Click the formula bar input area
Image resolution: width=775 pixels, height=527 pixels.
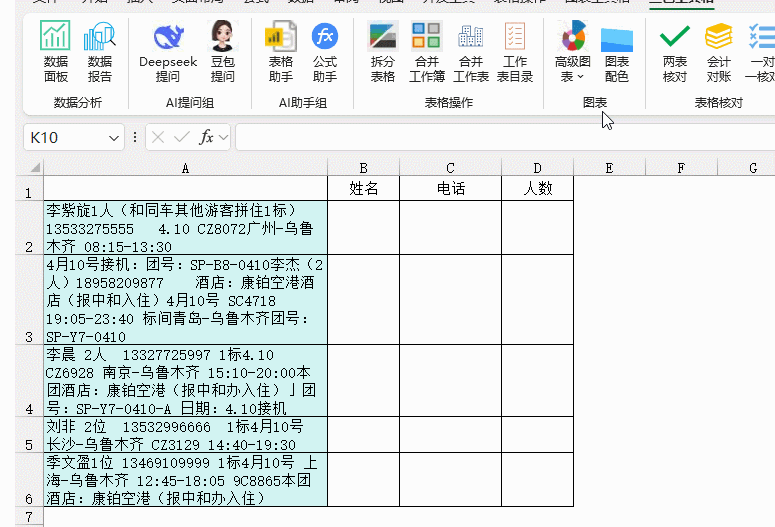pos(505,137)
